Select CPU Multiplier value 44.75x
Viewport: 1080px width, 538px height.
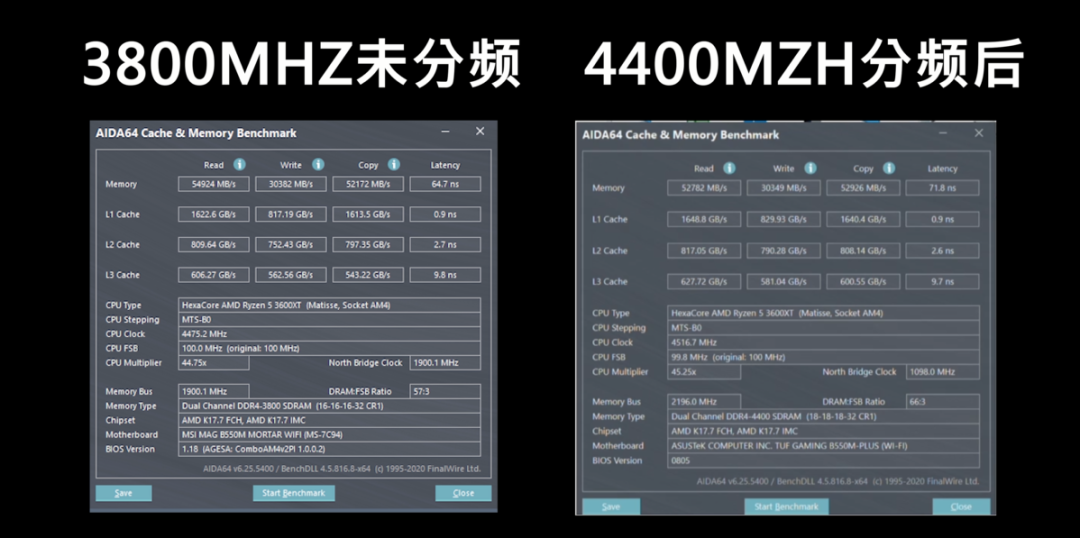(214, 363)
